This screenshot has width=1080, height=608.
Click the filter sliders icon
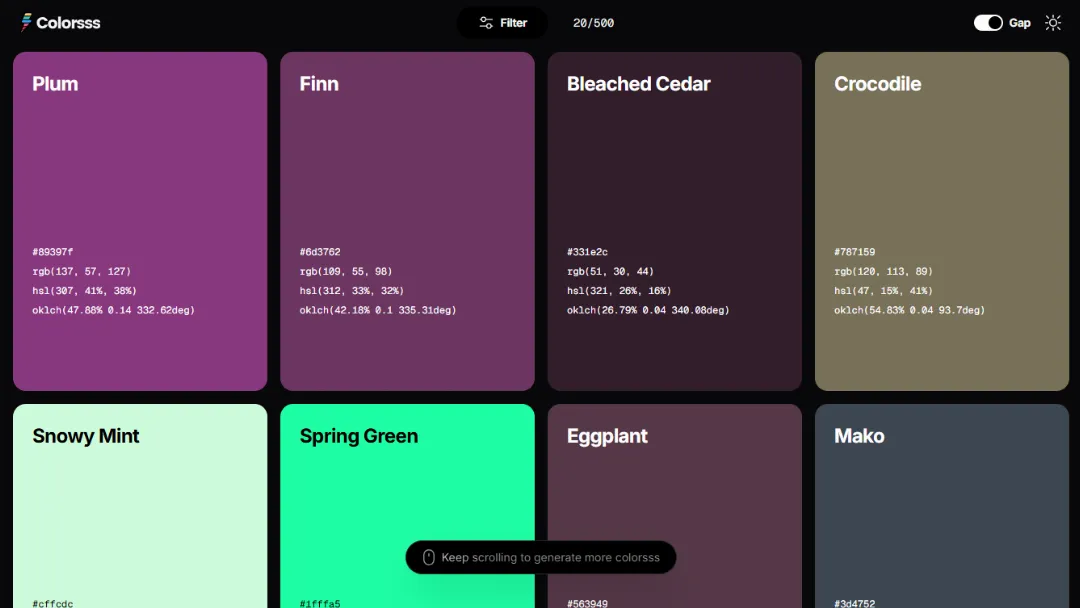(486, 23)
